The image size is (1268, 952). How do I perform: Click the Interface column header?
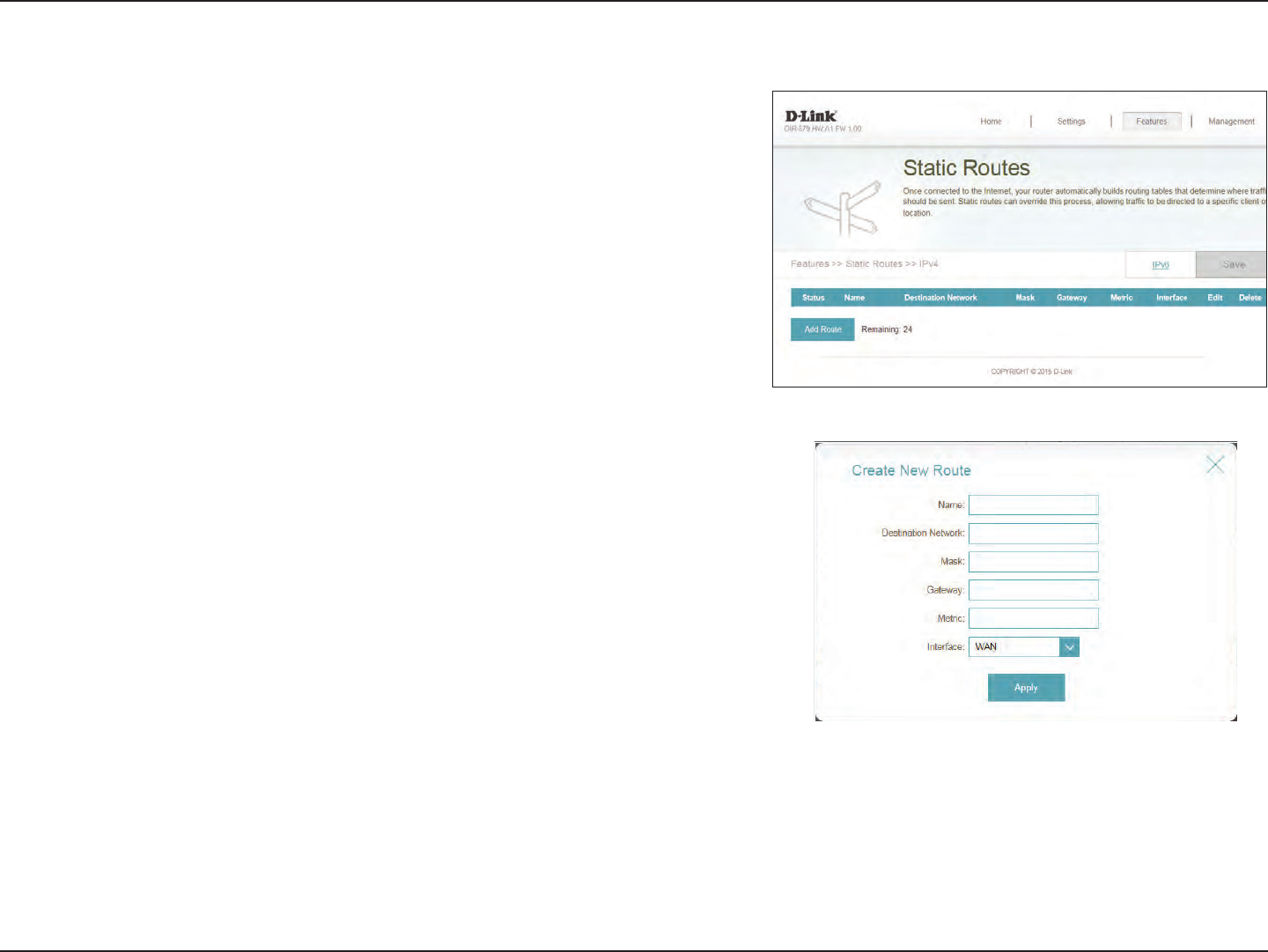(x=1171, y=298)
